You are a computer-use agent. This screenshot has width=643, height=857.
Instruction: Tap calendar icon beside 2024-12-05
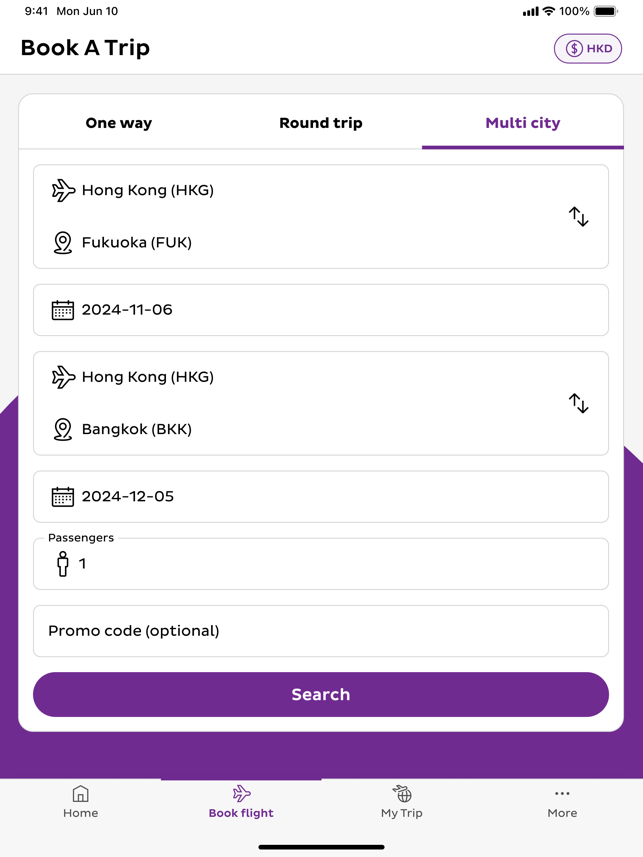(x=62, y=497)
